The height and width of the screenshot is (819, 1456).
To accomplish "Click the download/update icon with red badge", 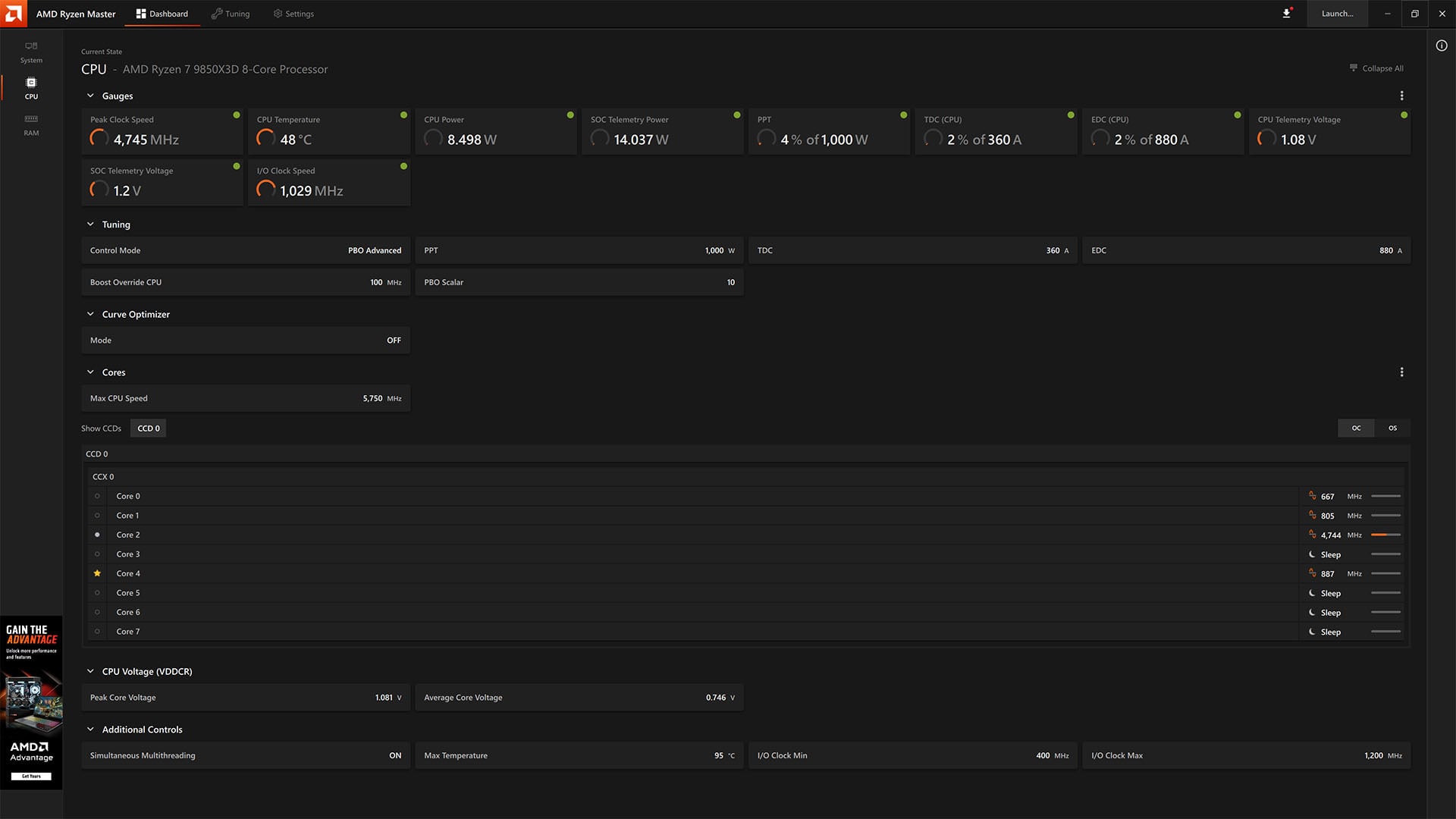I will (1285, 13).
